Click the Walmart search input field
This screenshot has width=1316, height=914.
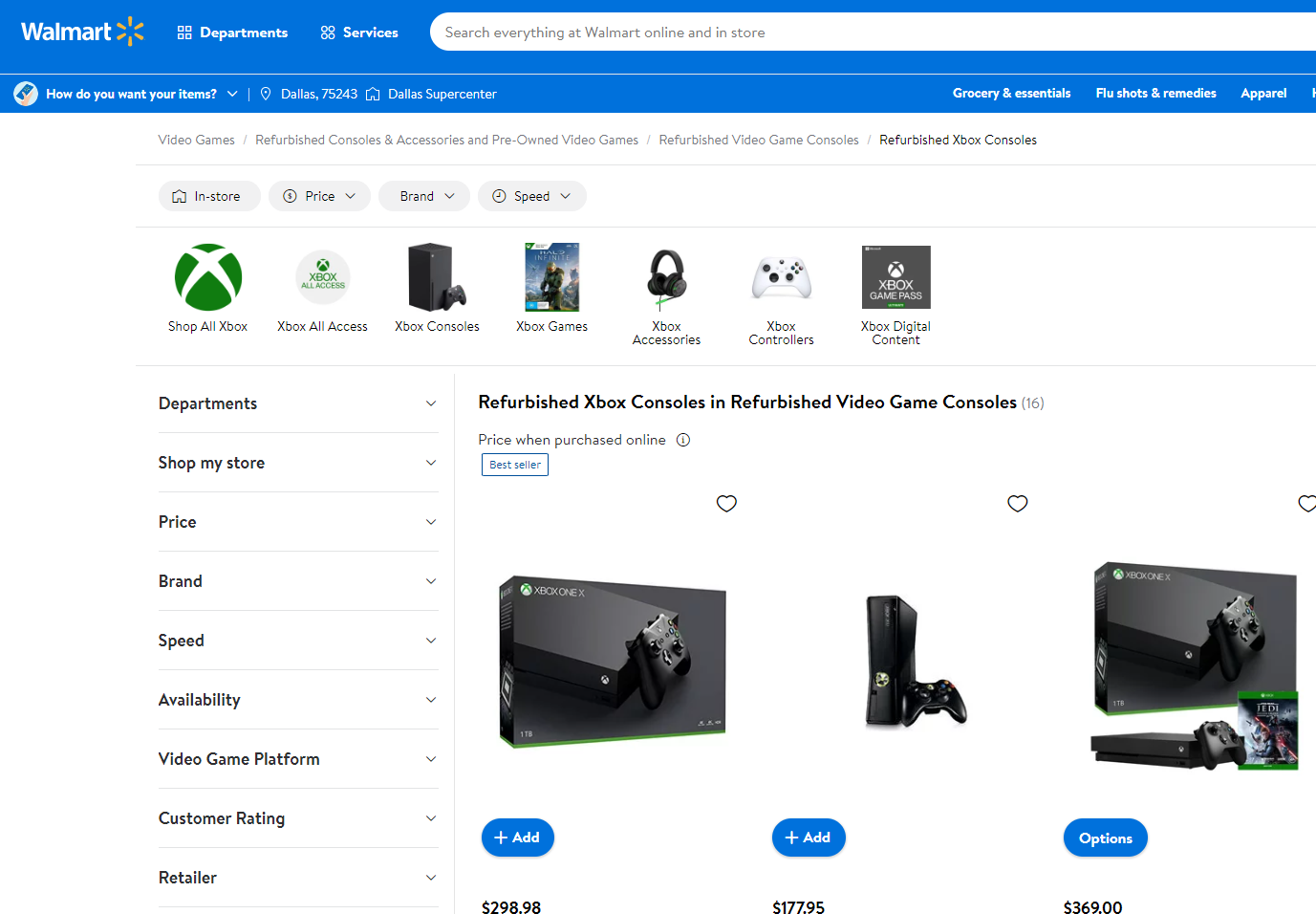pos(860,31)
